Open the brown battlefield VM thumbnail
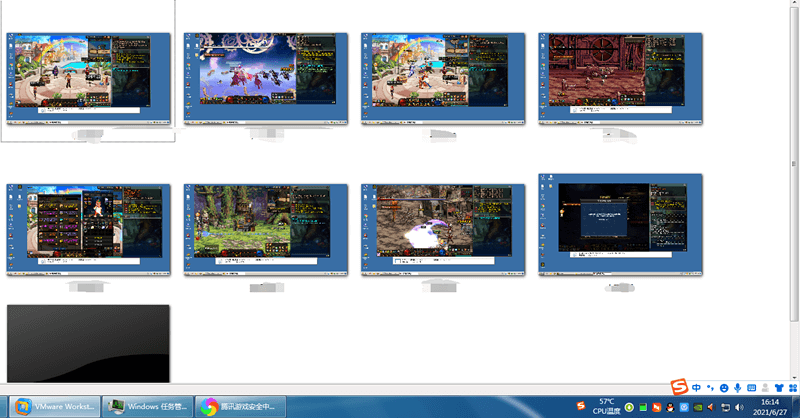The image size is (800, 418). click(x=443, y=230)
